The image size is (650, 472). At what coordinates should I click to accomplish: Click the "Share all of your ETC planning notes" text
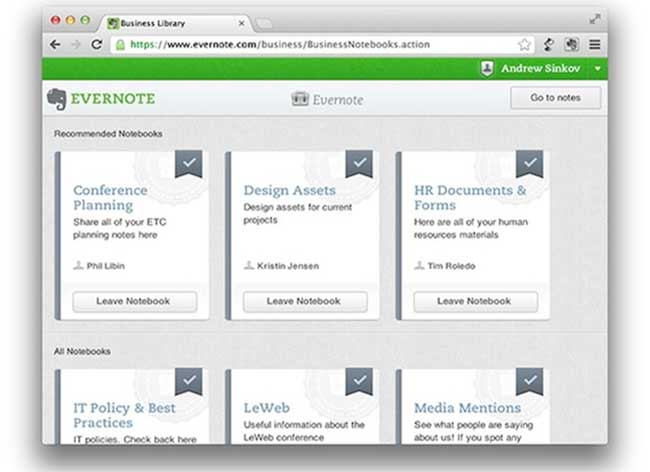[119, 228]
